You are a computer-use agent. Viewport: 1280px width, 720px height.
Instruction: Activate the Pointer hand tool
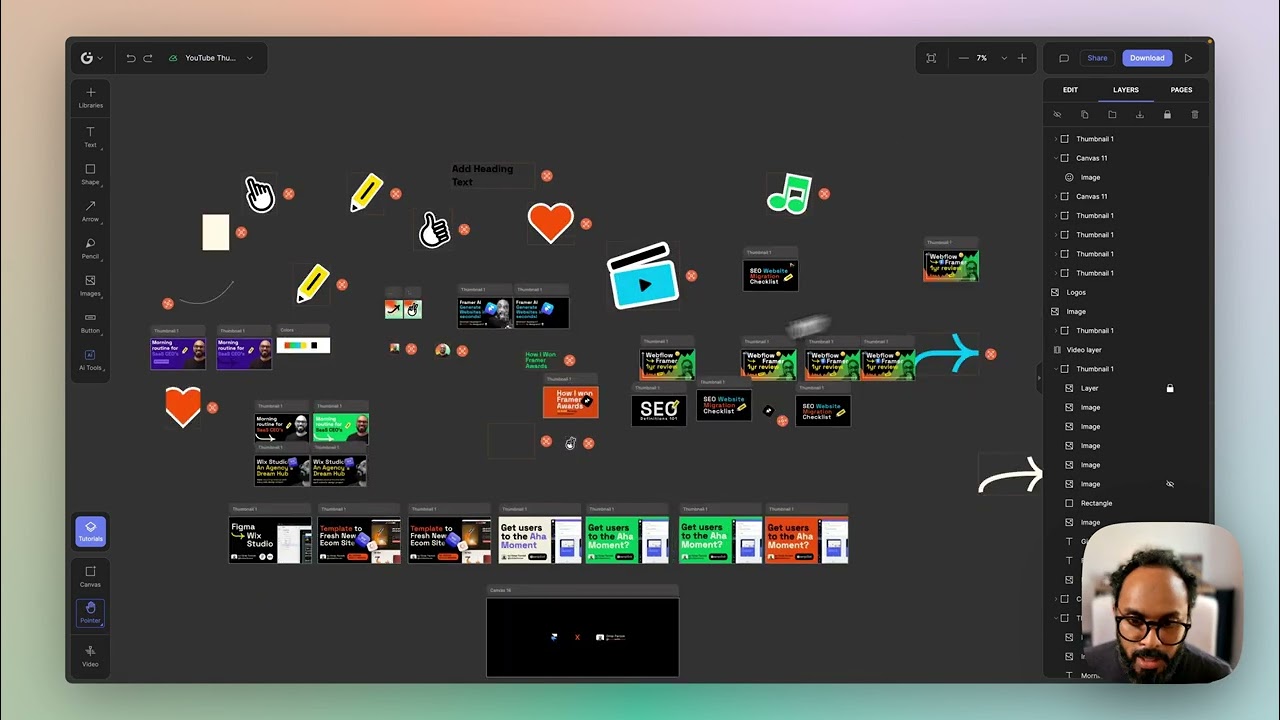coord(90,612)
